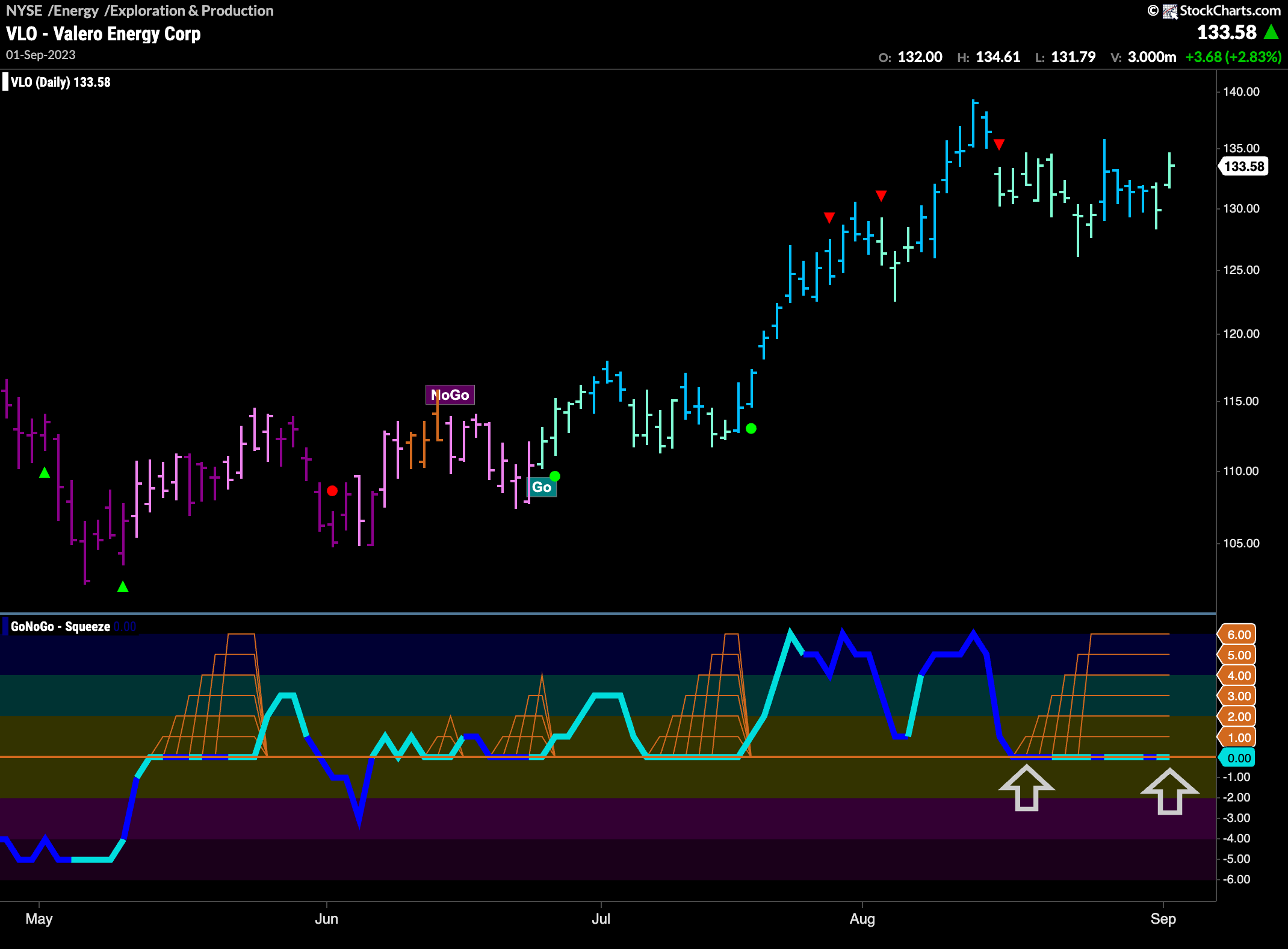Click the 3.00 oscillator scale tag
This screenshot has width=1288, height=949.
pos(1237,696)
